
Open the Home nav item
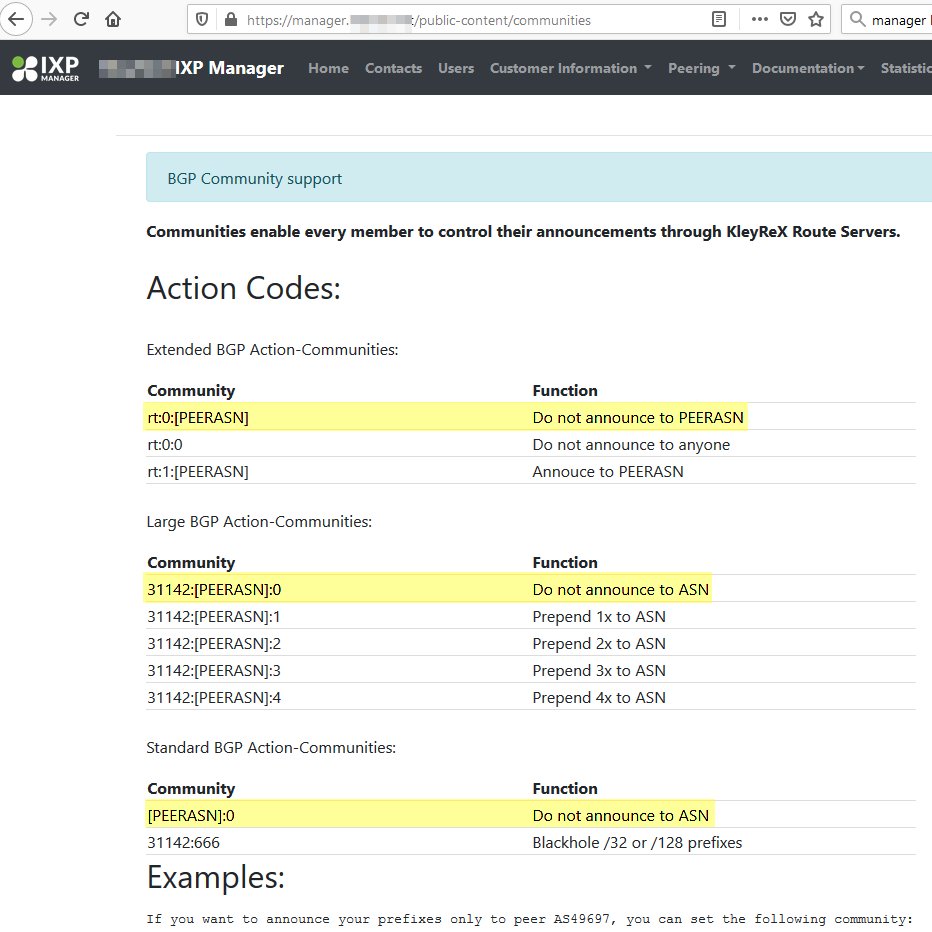[x=328, y=68]
